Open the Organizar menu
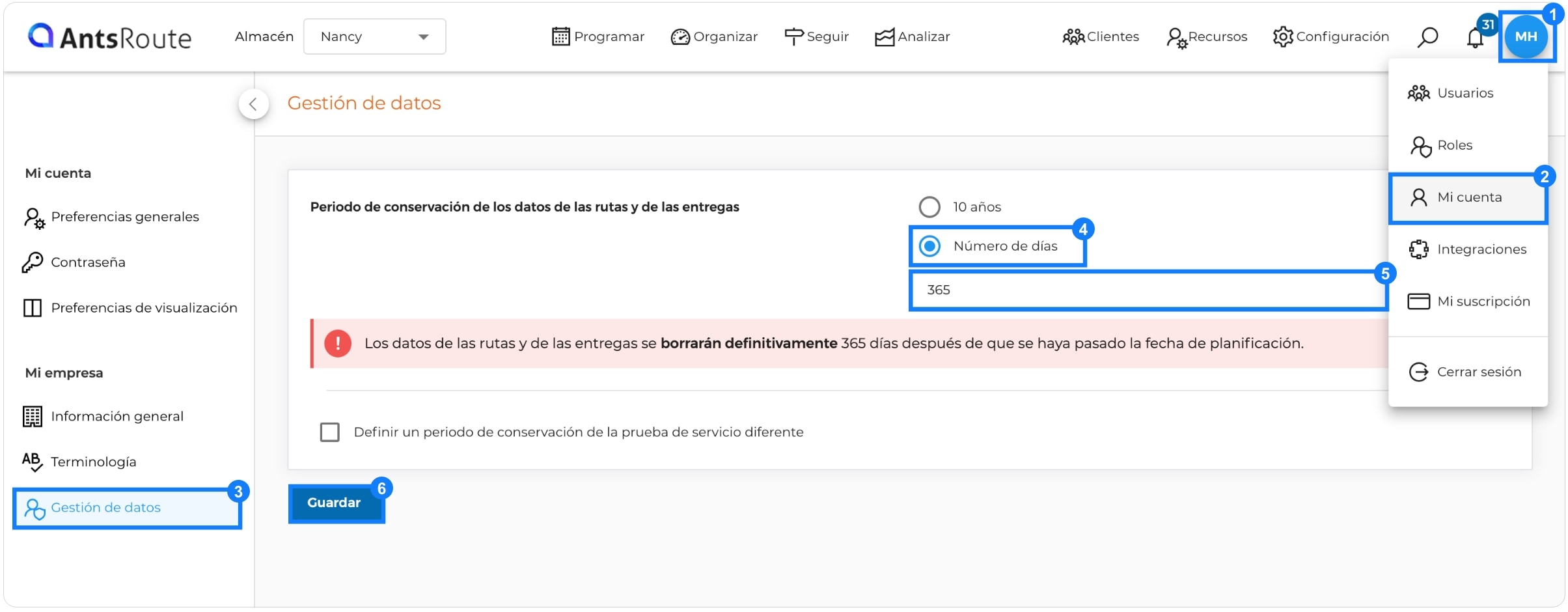This screenshot has width=1568, height=612. point(714,36)
